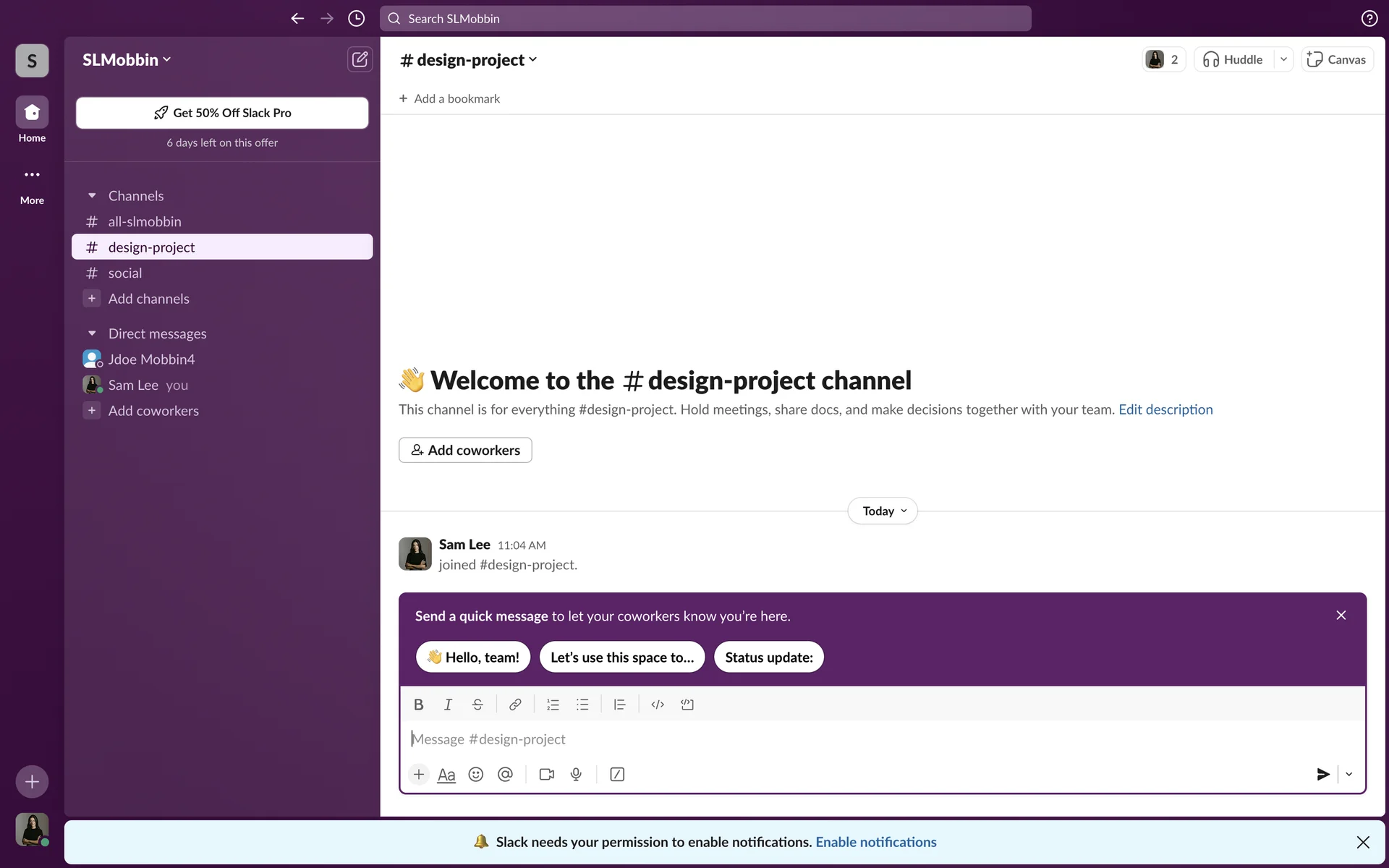Dismiss the quick message suggestion banner
This screenshot has height=868, width=1389.
point(1341,616)
